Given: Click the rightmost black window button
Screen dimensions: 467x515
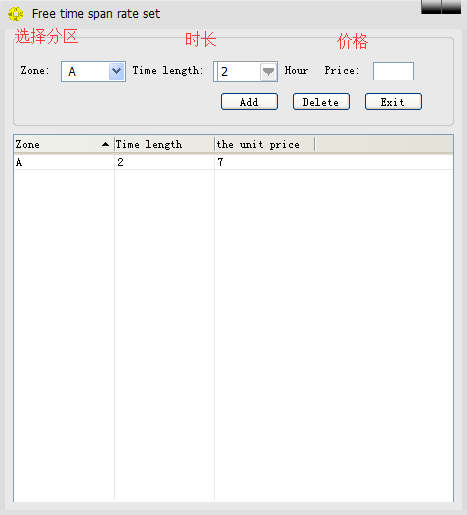Looking at the screenshot, I should click(451, 7).
